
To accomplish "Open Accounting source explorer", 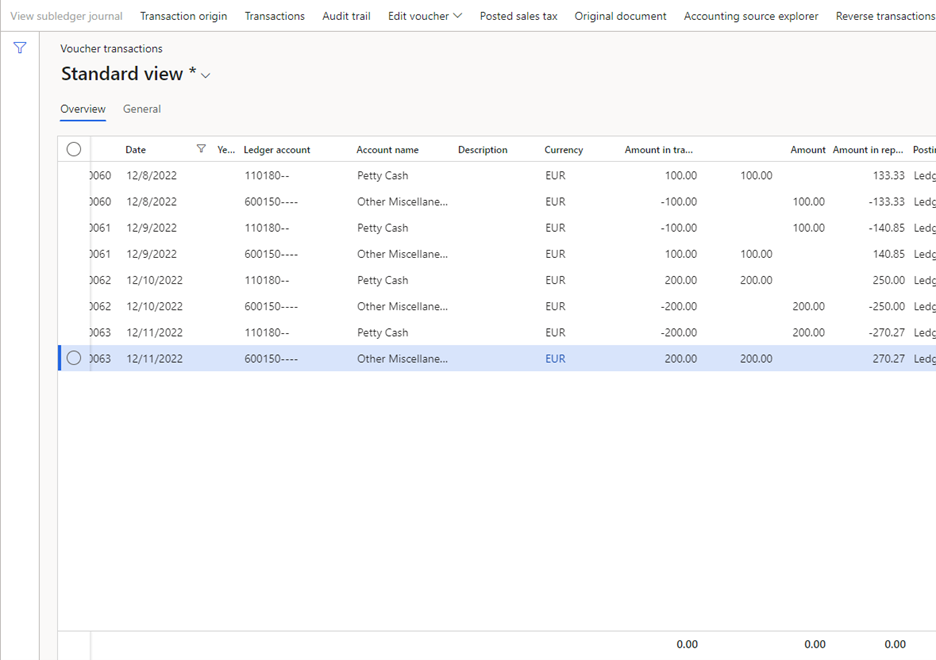I will pyautogui.click(x=751, y=16).
